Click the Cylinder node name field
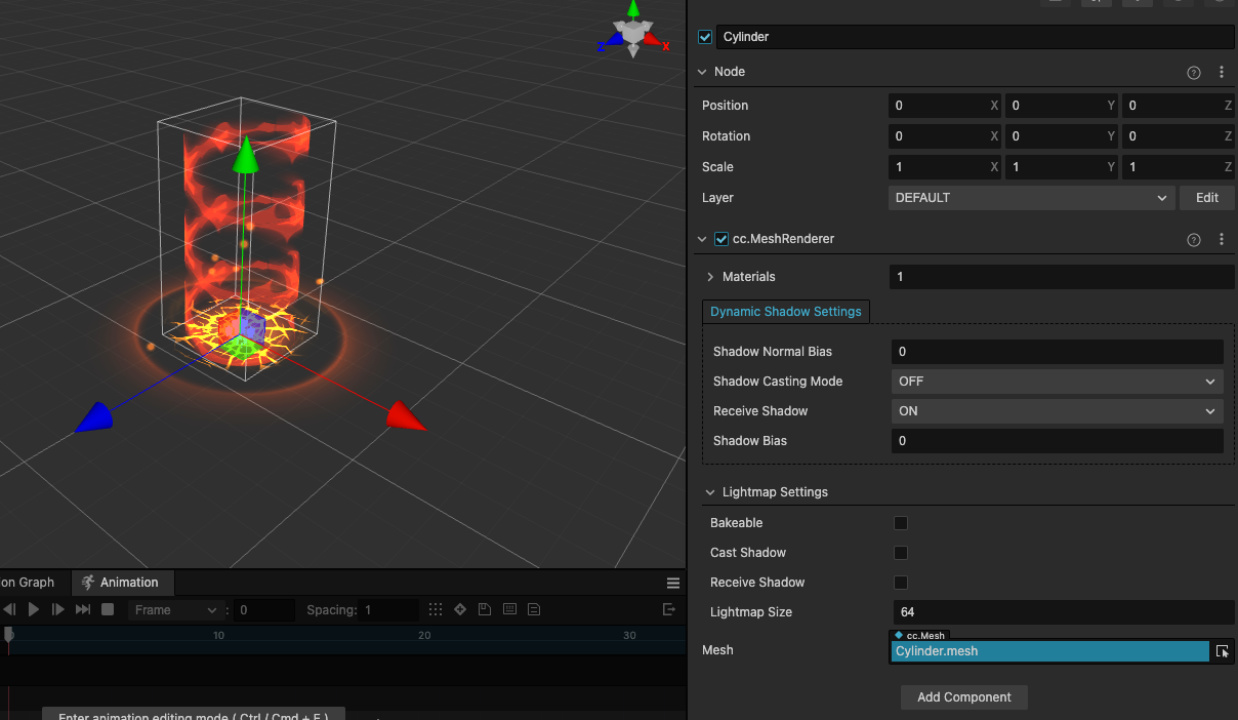 click(975, 37)
